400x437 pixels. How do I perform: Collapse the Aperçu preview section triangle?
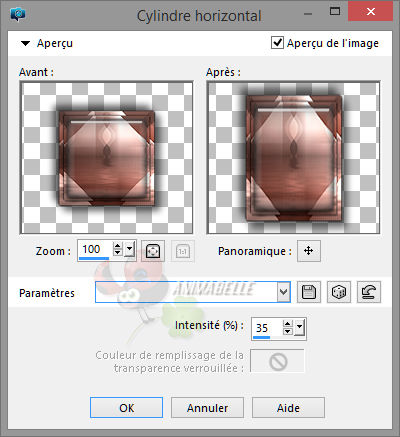tap(25, 43)
